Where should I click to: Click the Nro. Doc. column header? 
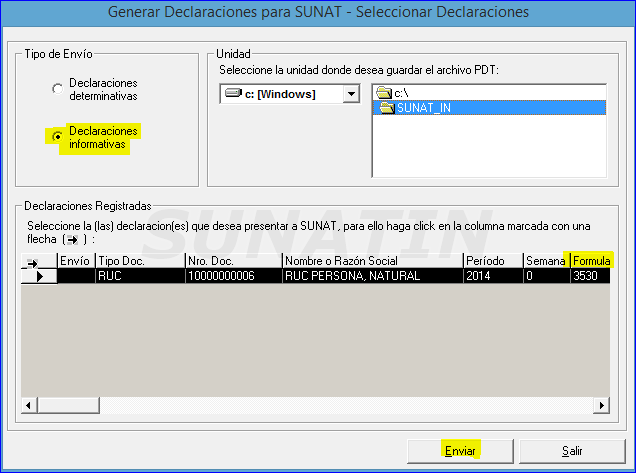pyautogui.click(x=234, y=261)
